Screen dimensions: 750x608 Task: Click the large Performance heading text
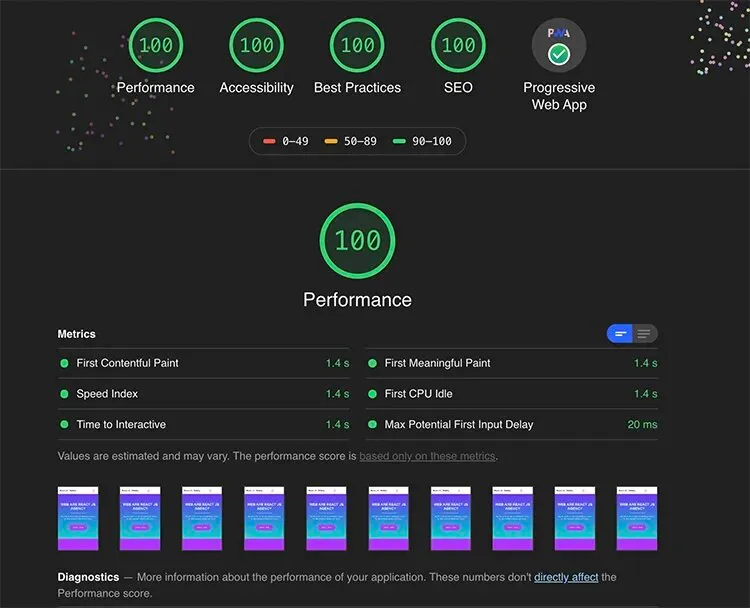357,300
